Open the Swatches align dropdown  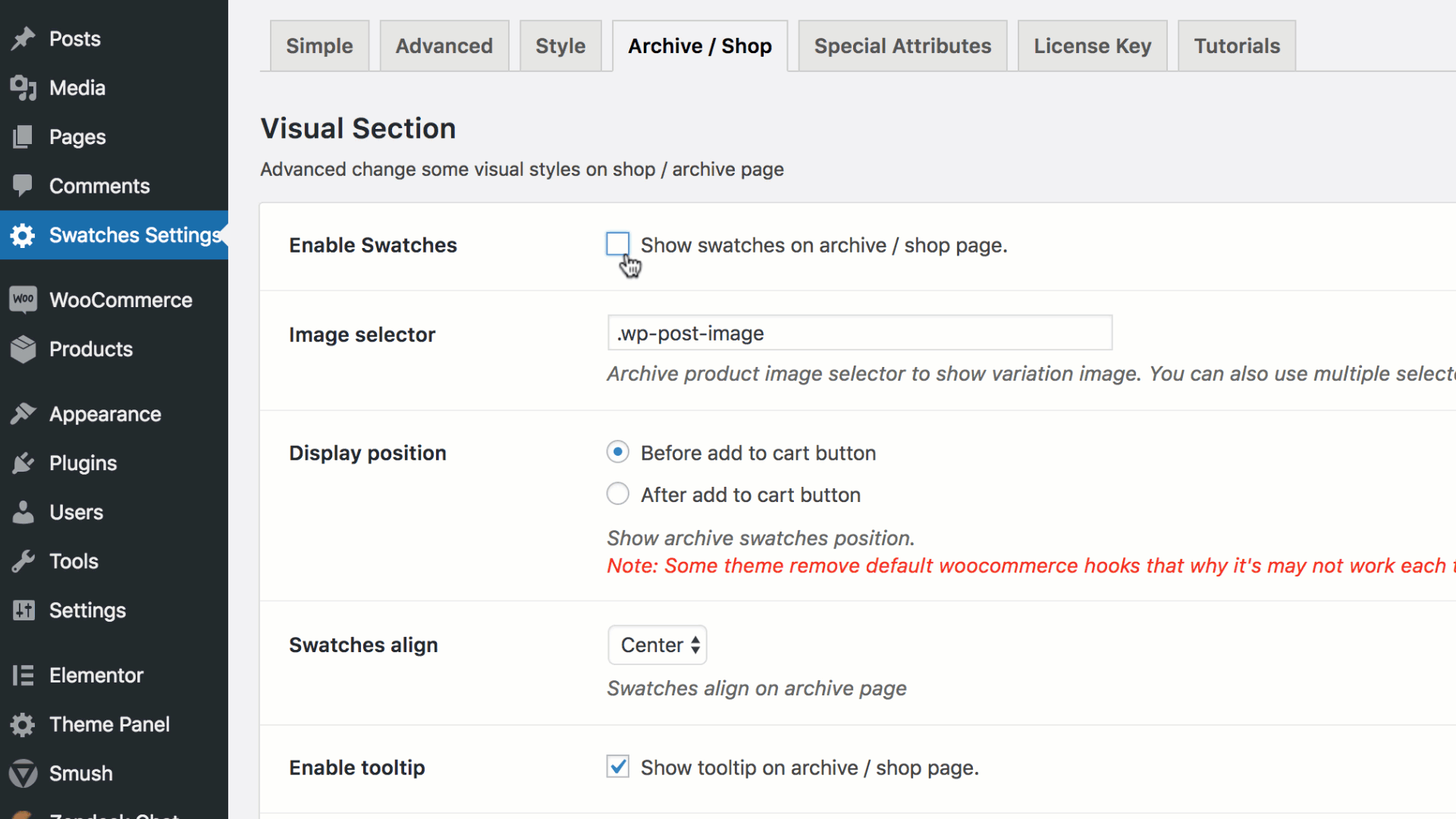[657, 645]
